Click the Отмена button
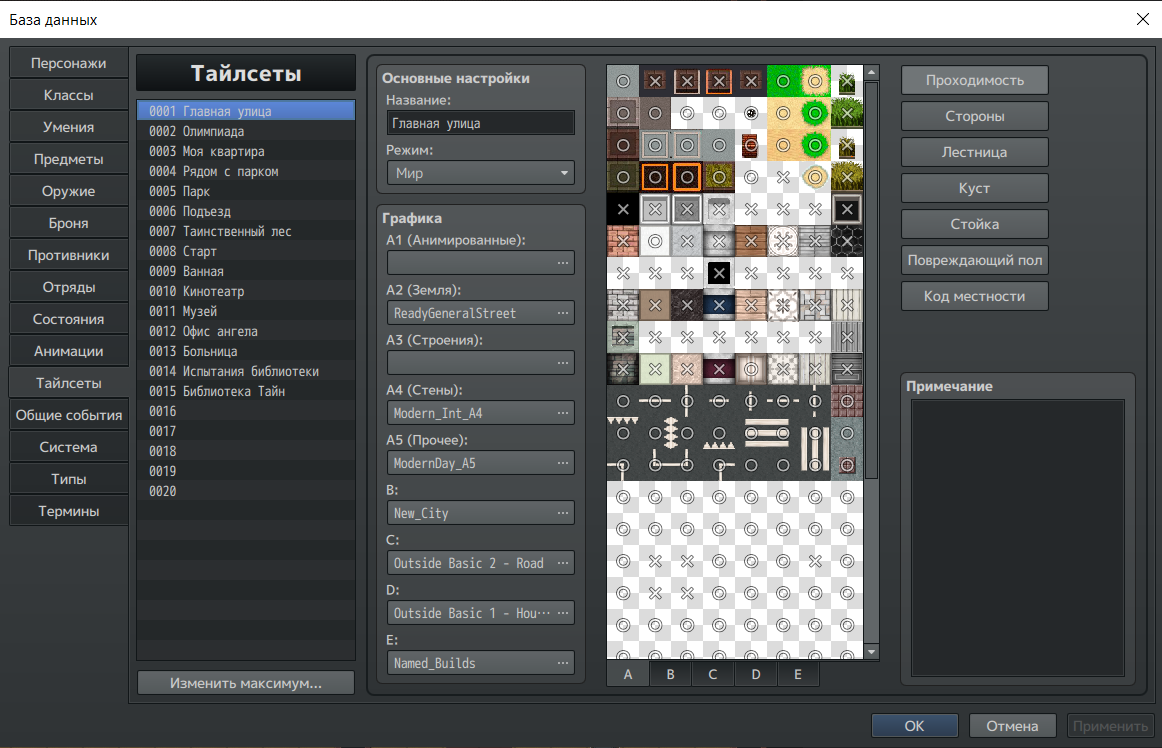This screenshot has width=1162, height=748. 1012,726
